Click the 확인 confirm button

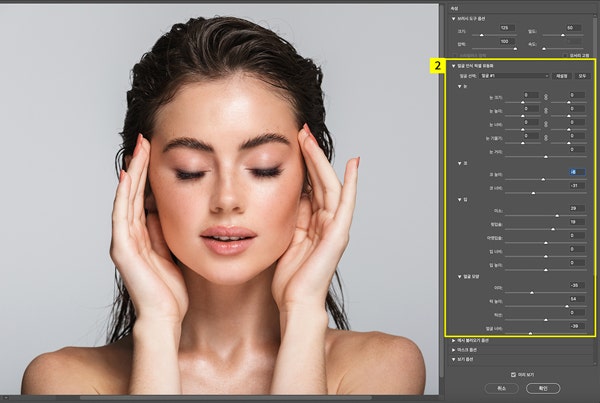[545, 388]
